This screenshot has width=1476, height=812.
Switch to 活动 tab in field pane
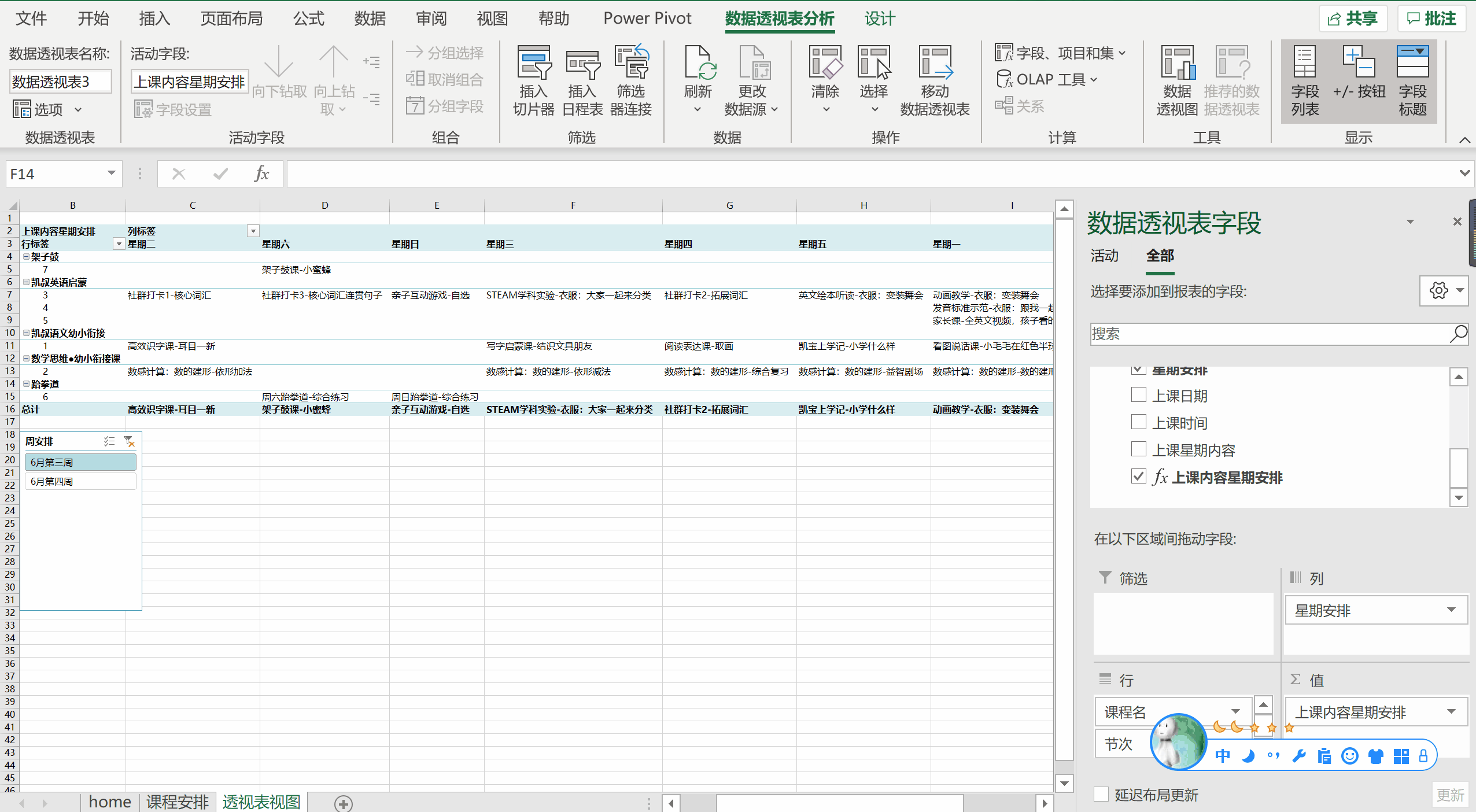coord(1104,256)
